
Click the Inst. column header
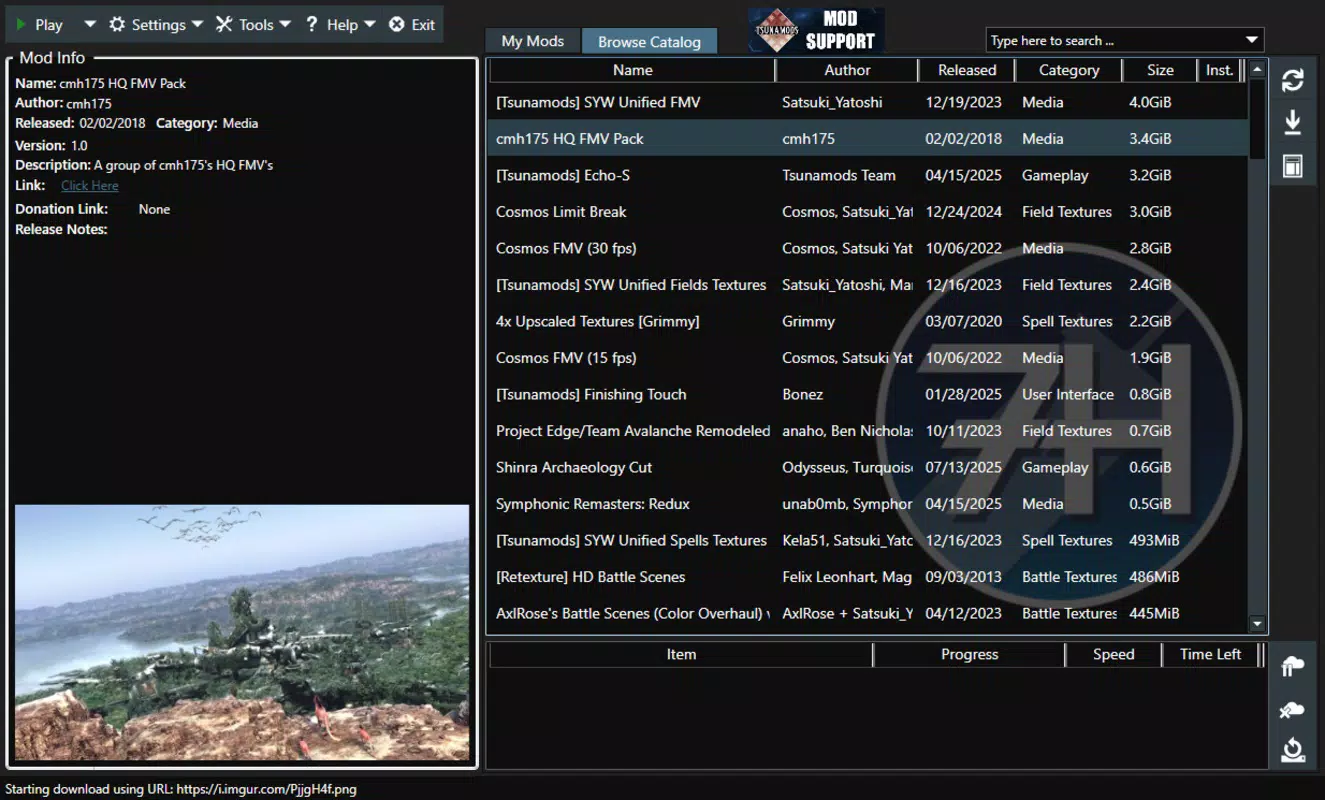click(1219, 70)
